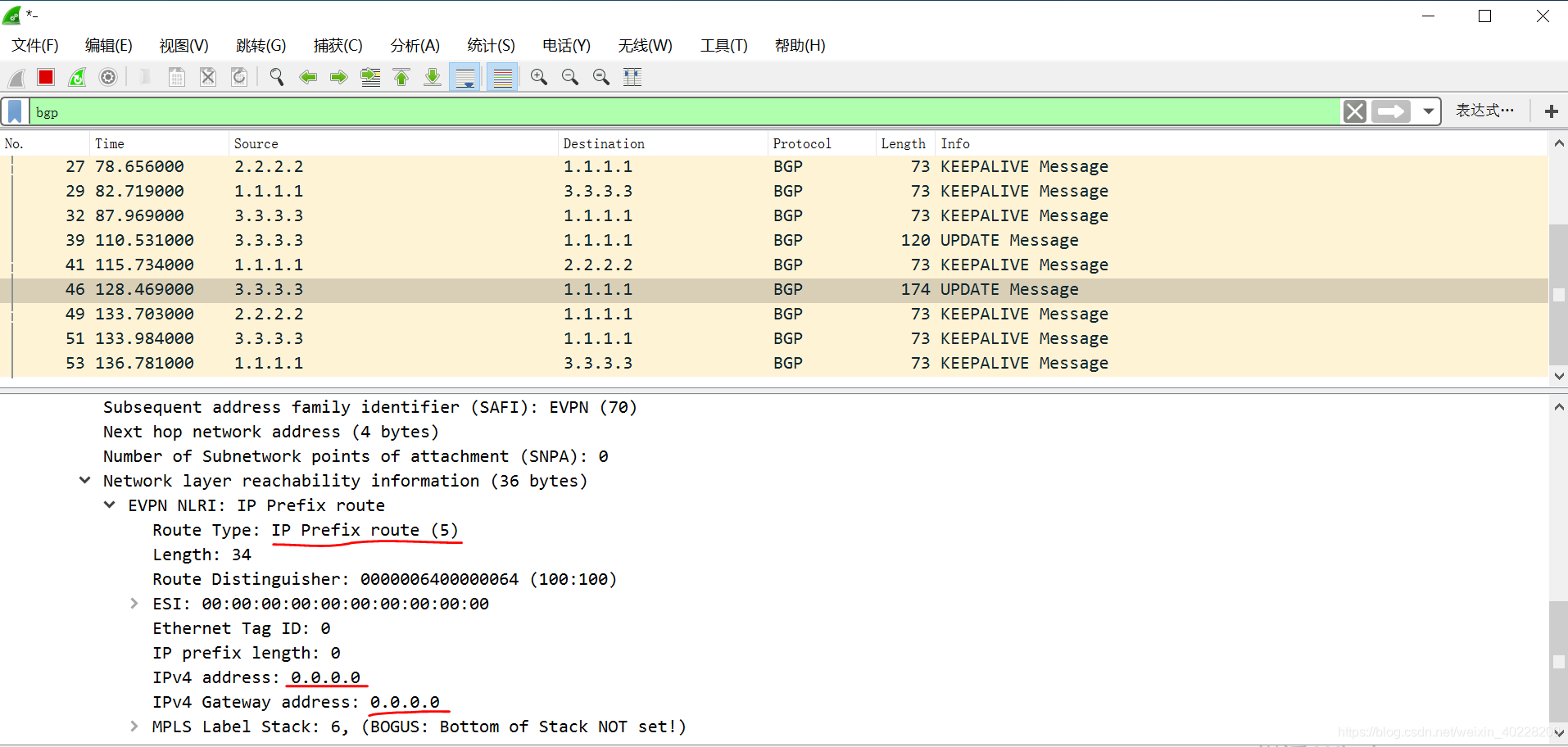
Task: Zoom out the packet text
Action: [570, 78]
